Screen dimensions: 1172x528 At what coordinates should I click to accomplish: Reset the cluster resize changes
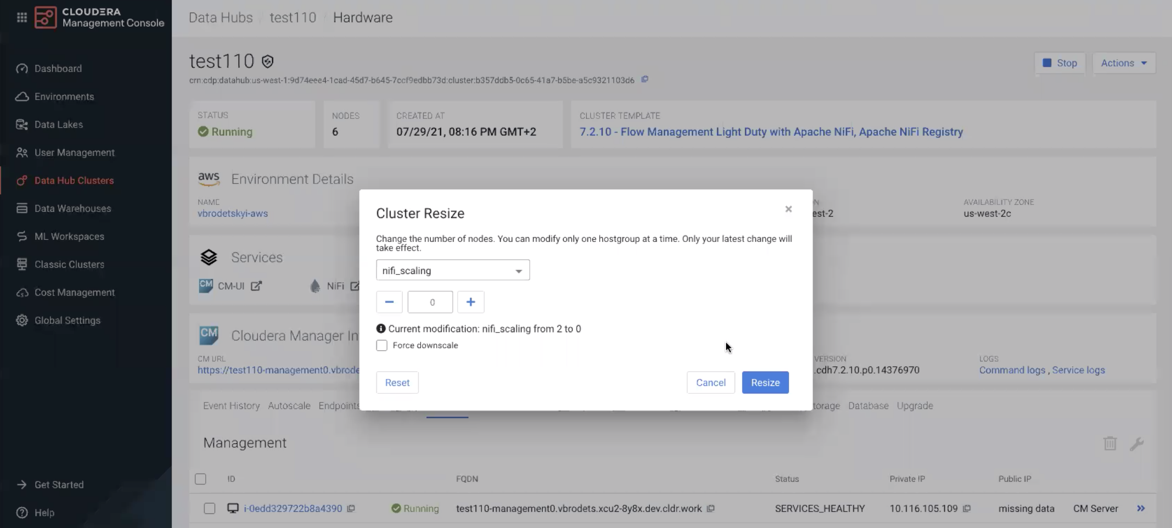click(397, 382)
